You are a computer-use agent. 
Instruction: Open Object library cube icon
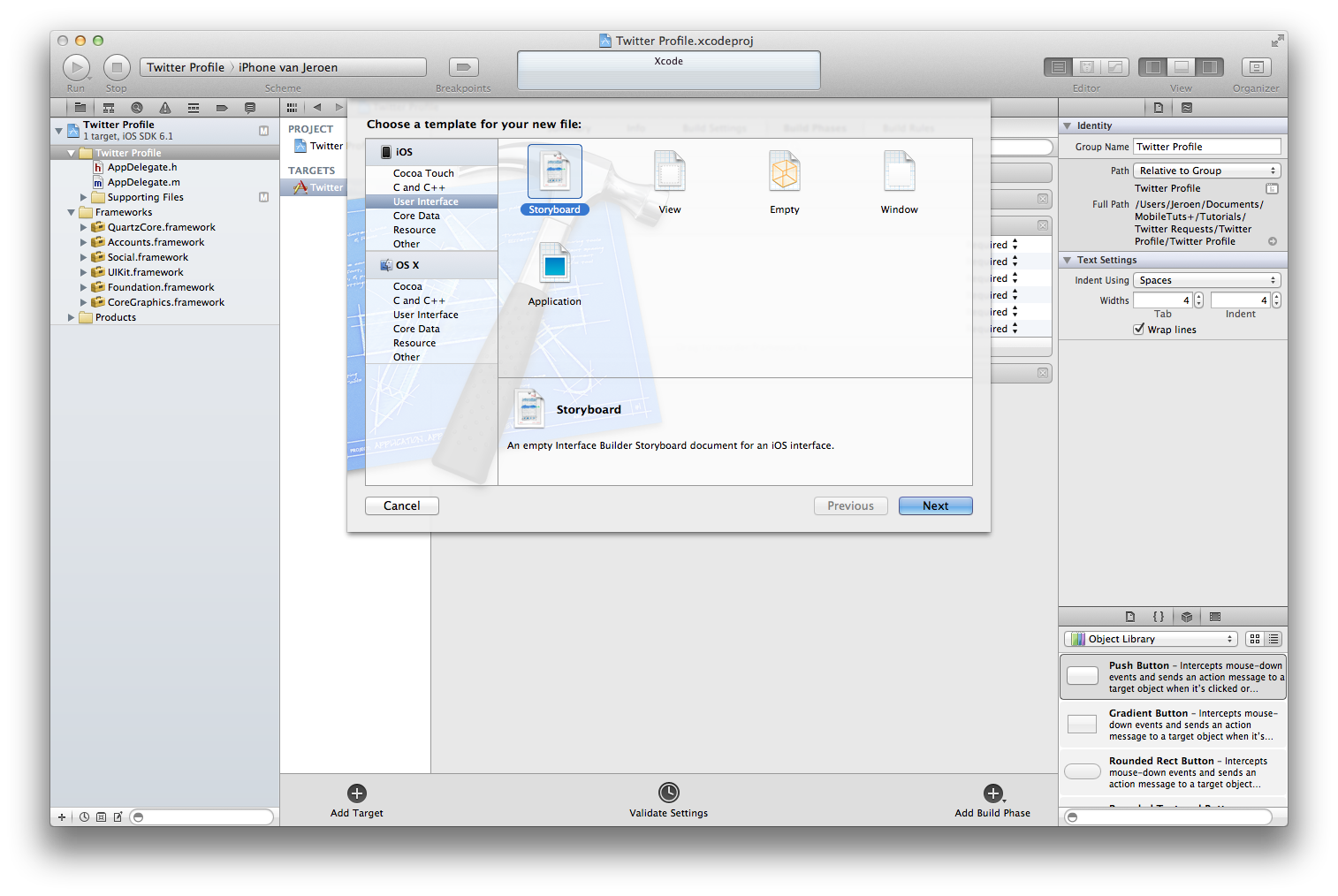point(1187,617)
